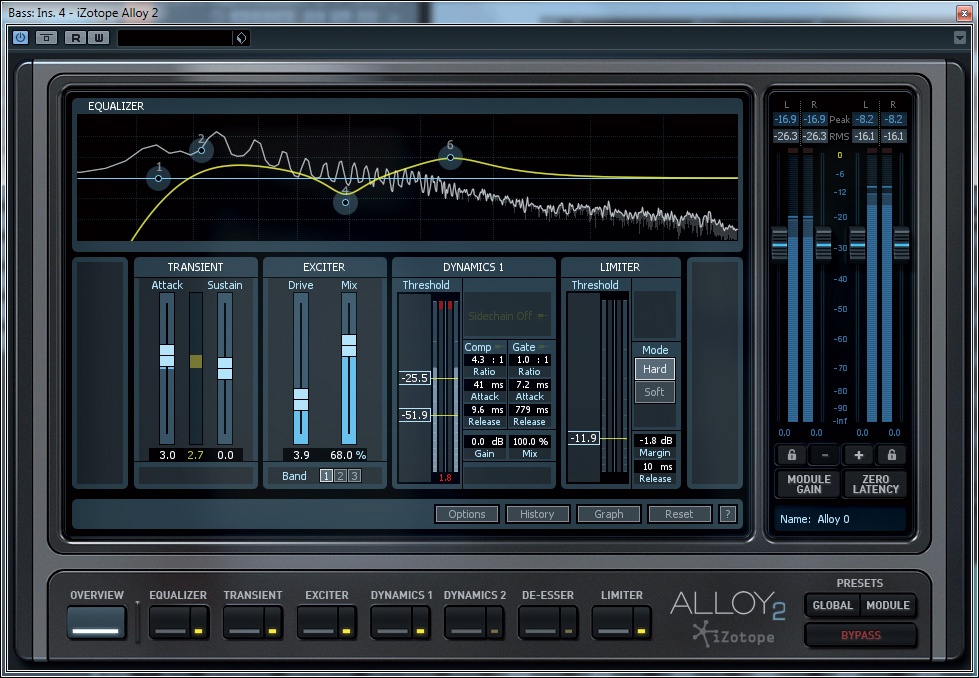Select exciter Band 1
The width and height of the screenshot is (979, 678).
pos(326,476)
